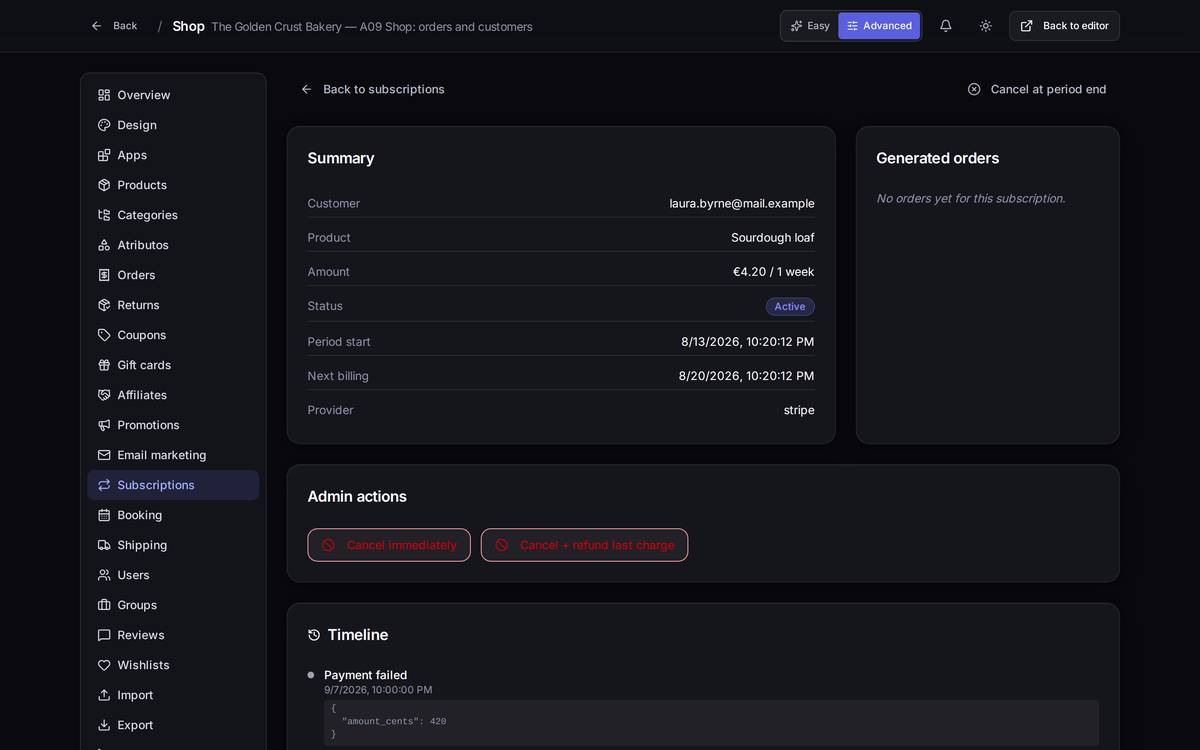Click the Orders receipt icon in sidebar
This screenshot has width=1200, height=750.
click(104, 275)
